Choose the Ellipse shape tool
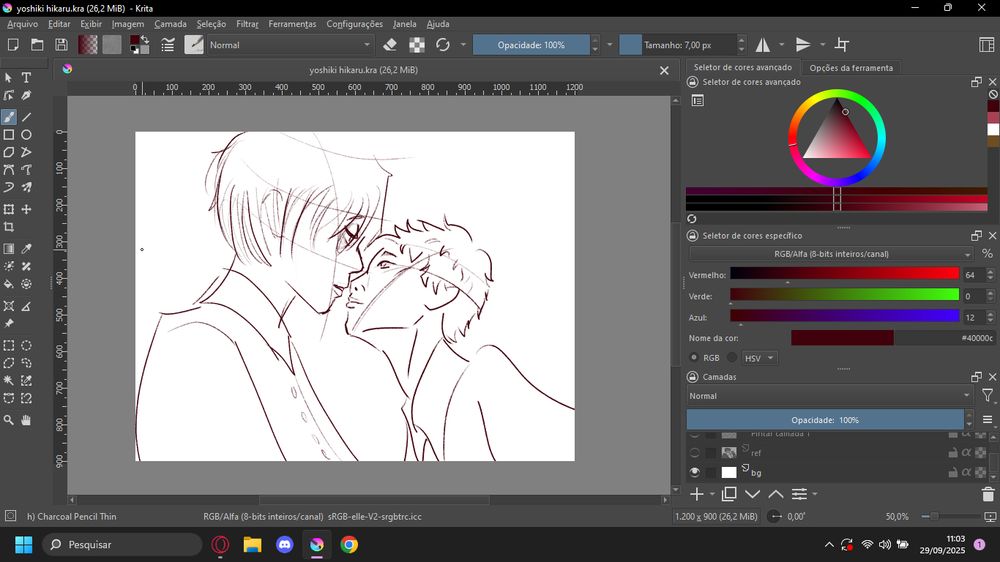1000x562 pixels. (27, 135)
